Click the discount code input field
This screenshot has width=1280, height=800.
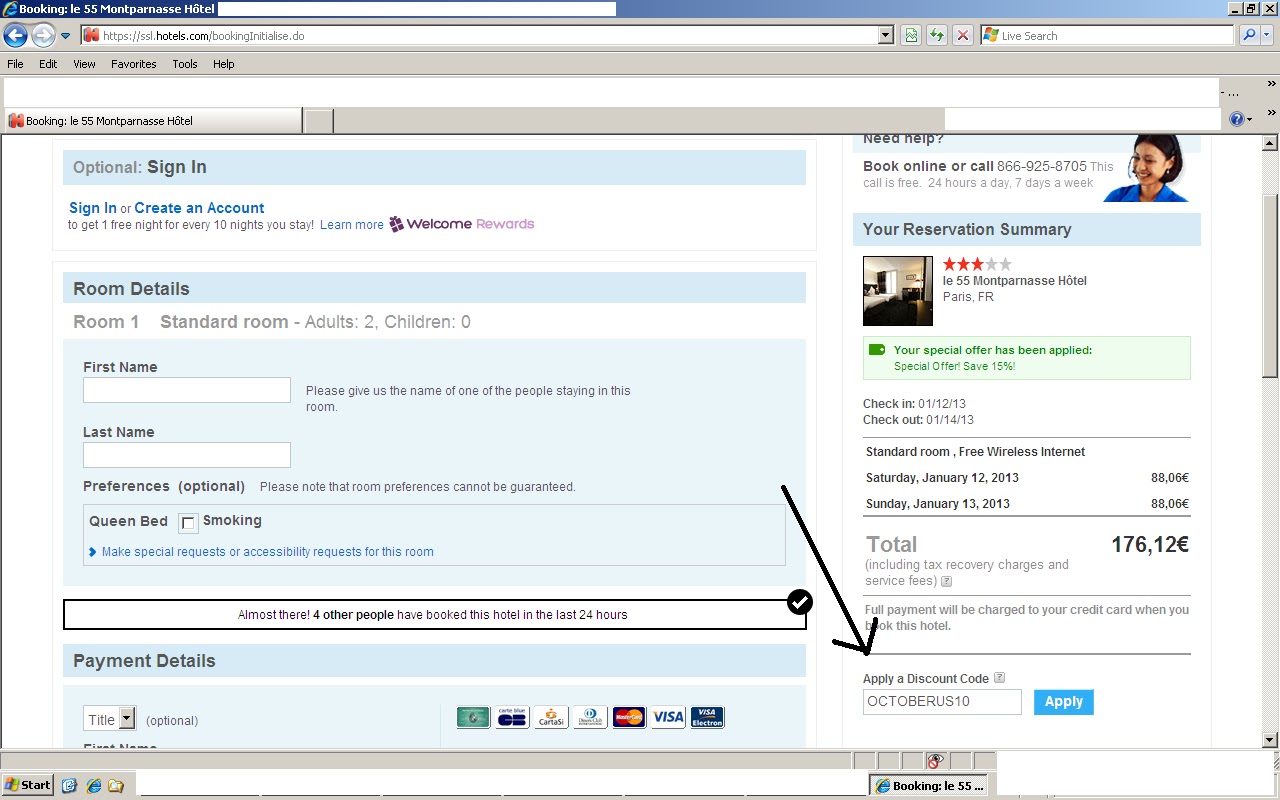tap(942, 702)
